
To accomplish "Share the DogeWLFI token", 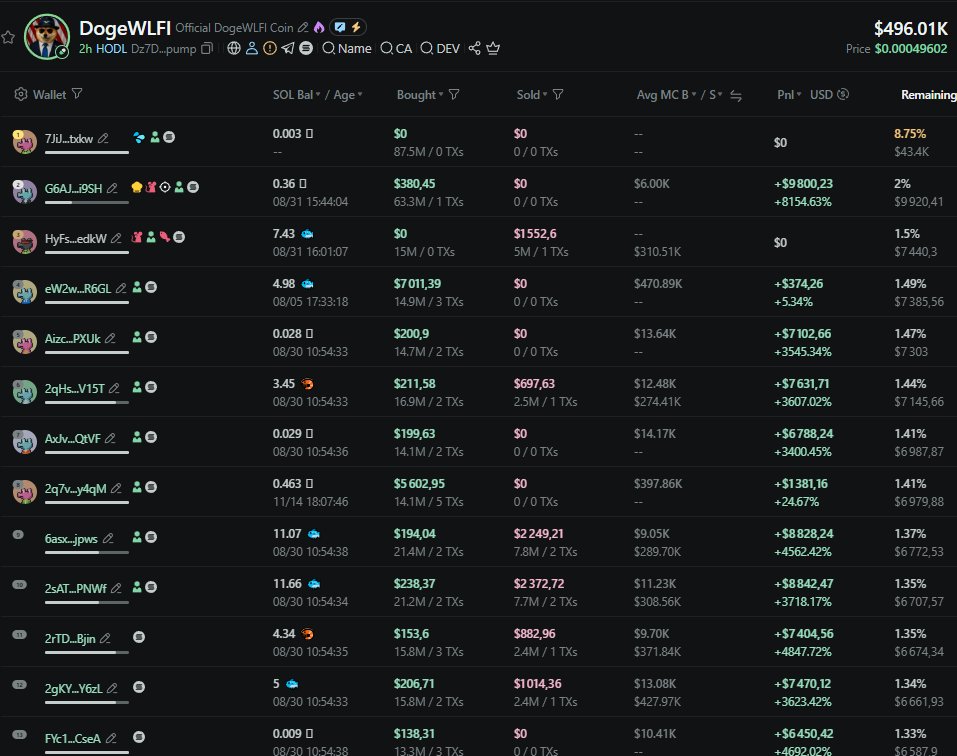I will (x=474, y=48).
